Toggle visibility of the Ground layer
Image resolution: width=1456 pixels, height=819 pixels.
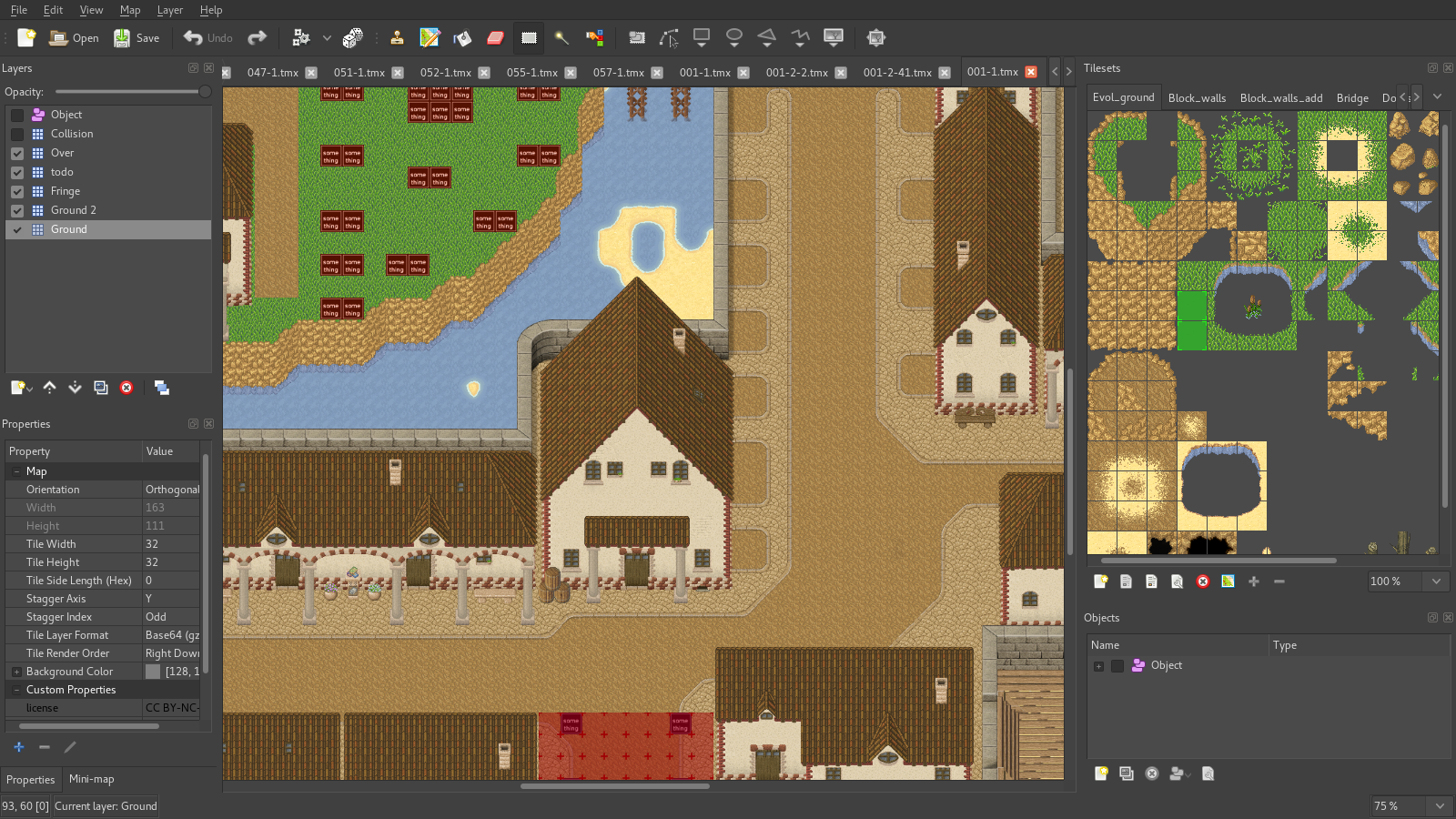(17, 229)
